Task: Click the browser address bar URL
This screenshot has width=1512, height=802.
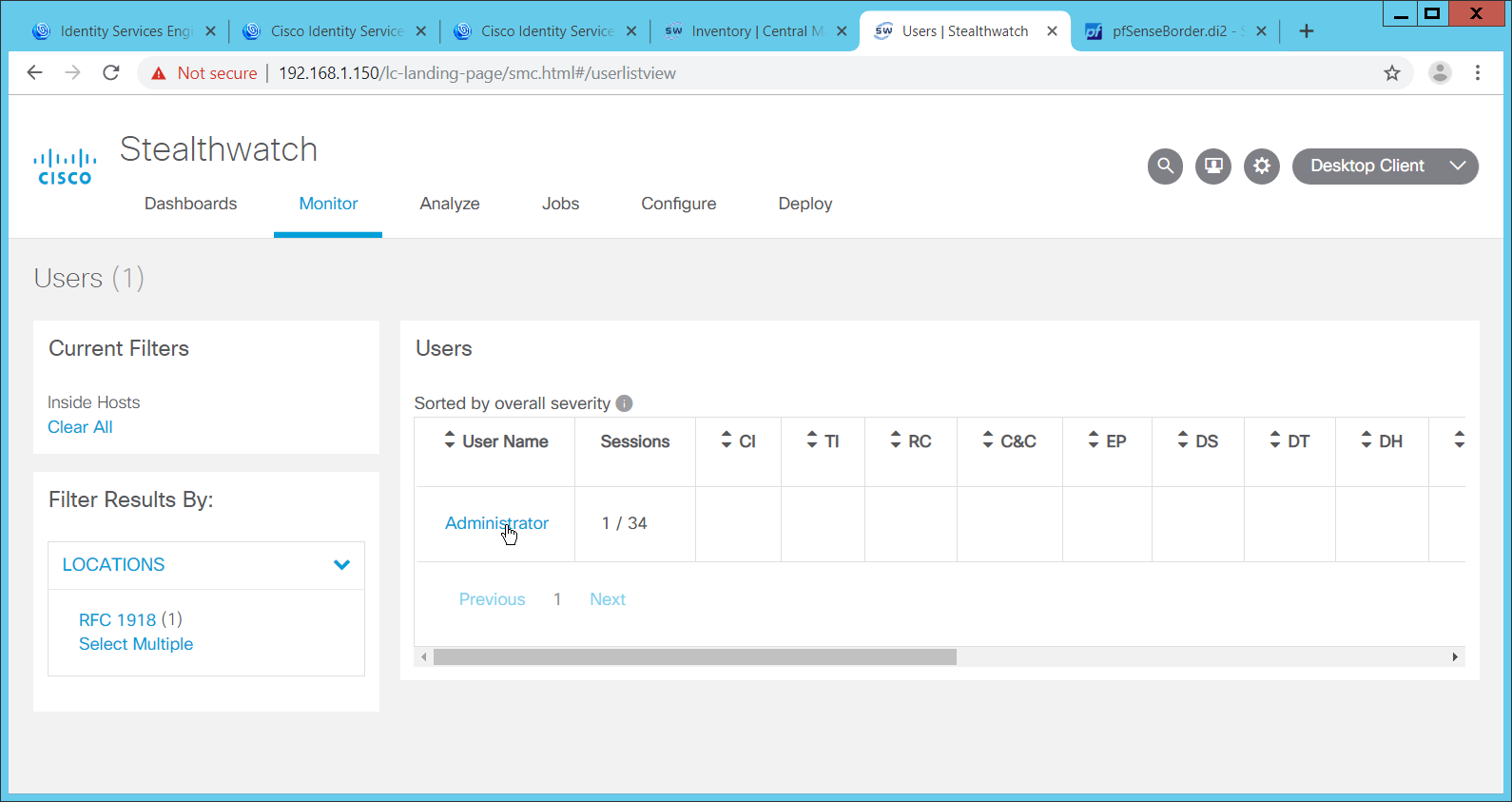Action: [476, 73]
